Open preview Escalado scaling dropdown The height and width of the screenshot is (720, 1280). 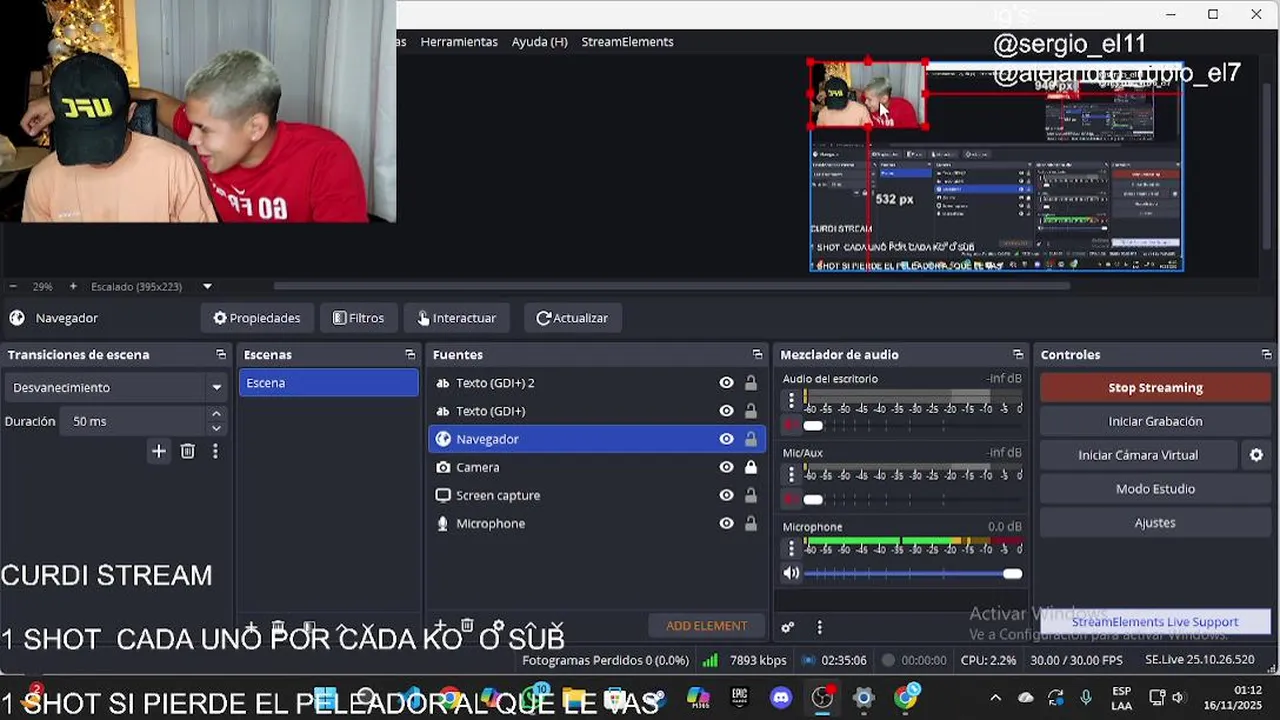pyautogui.click(x=207, y=286)
